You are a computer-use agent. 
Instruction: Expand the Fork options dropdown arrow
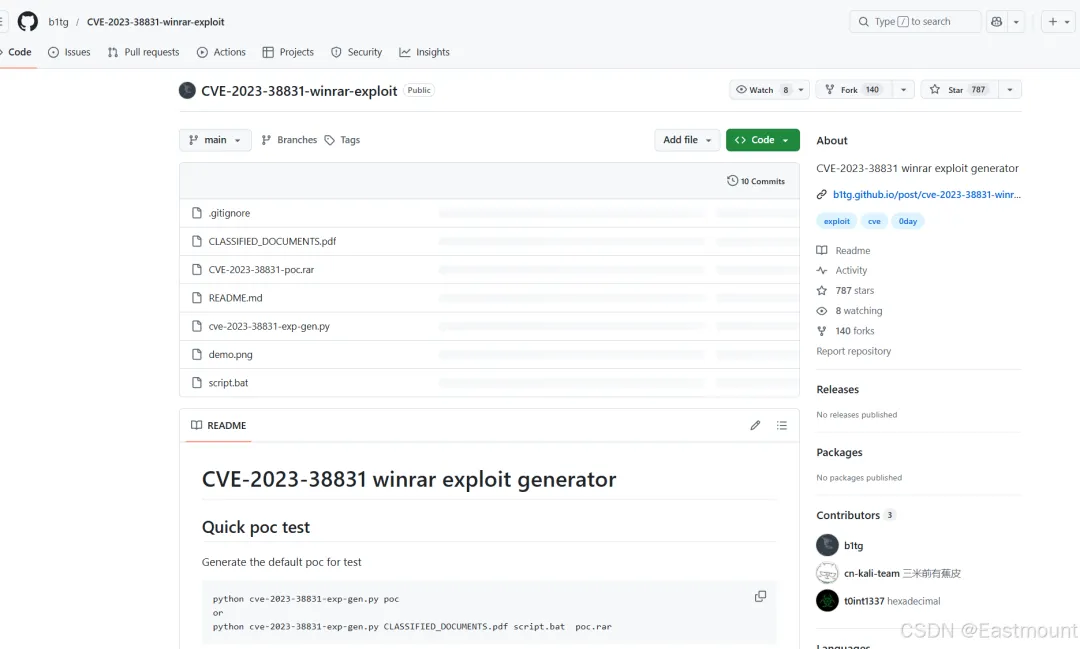tap(904, 90)
